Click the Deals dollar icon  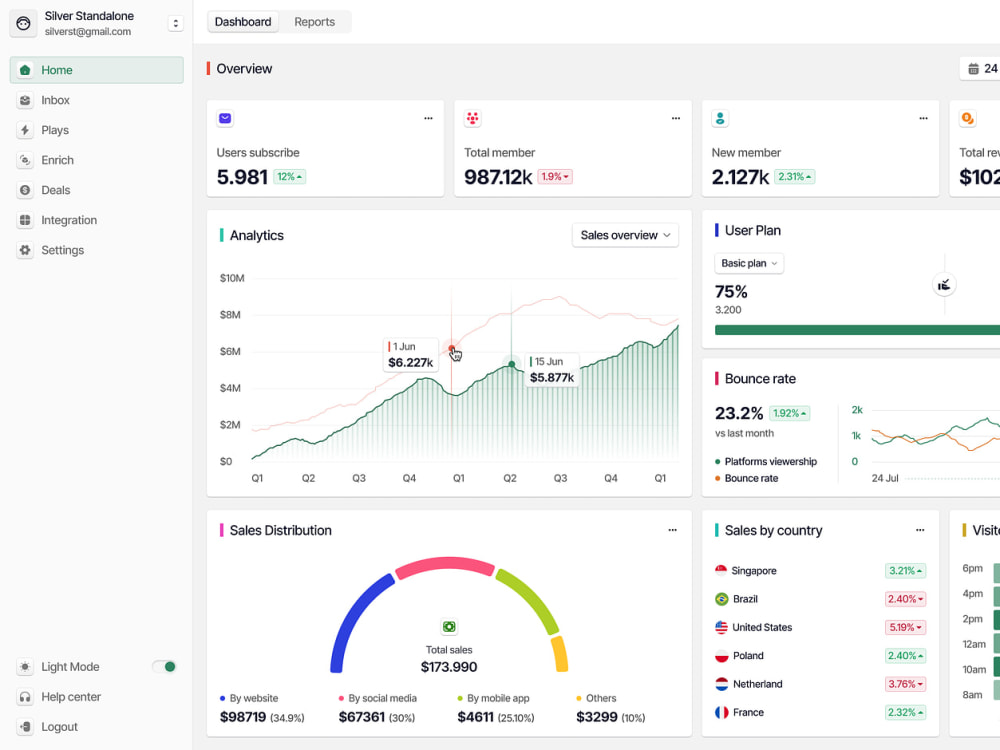pos(25,190)
